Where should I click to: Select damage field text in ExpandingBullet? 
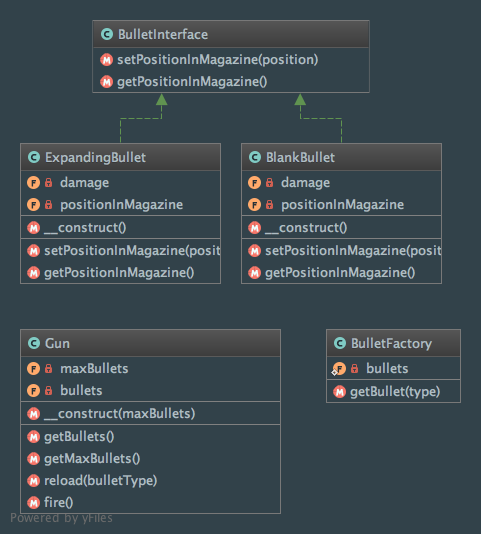(x=84, y=183)
